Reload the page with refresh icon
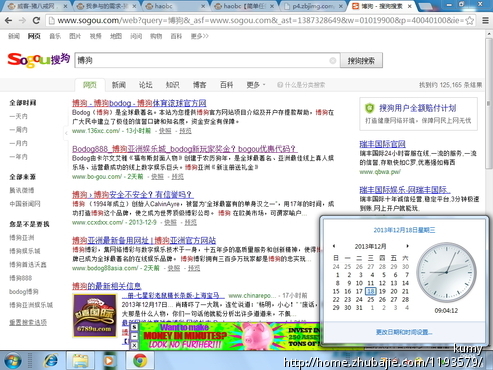The width and height of the screenshot is (493, 370). (36, 21)
